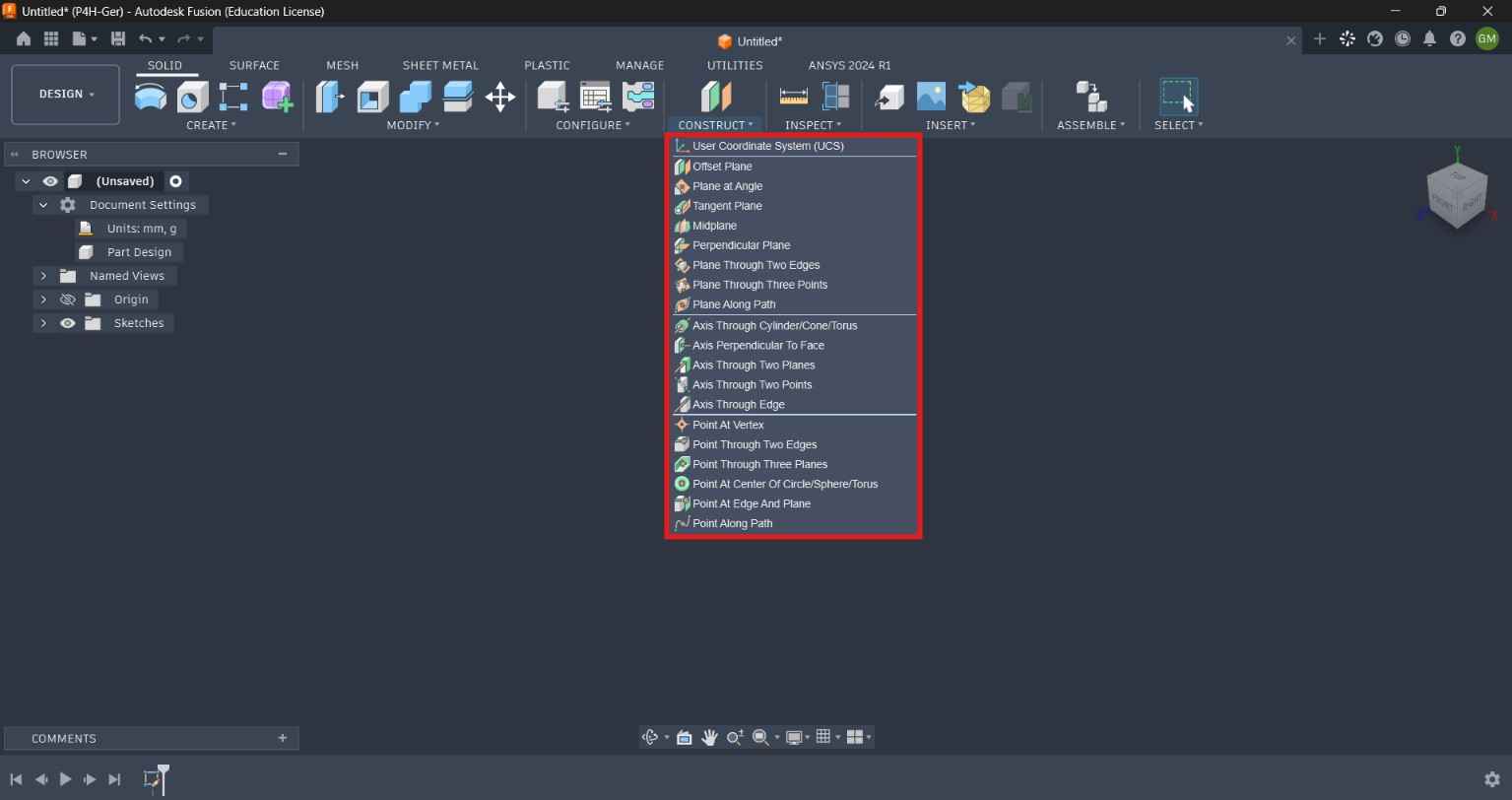Expand the Named Views folder
This screenshot has width=1512, height=800.
pyautogui.click(x=43, y=276)
